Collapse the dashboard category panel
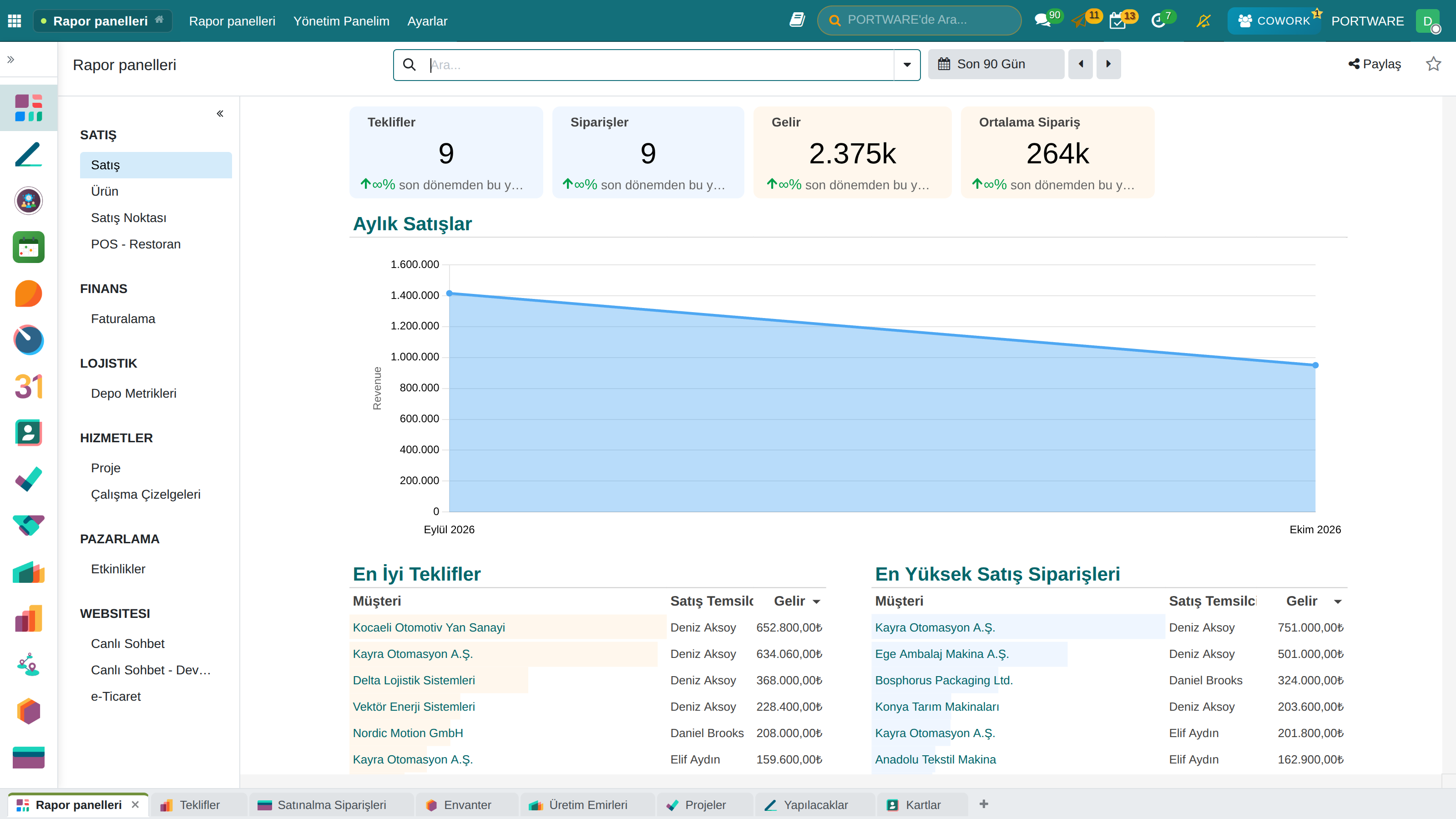The width and height of the screenshot is (1456, 819). click(220, 114)
